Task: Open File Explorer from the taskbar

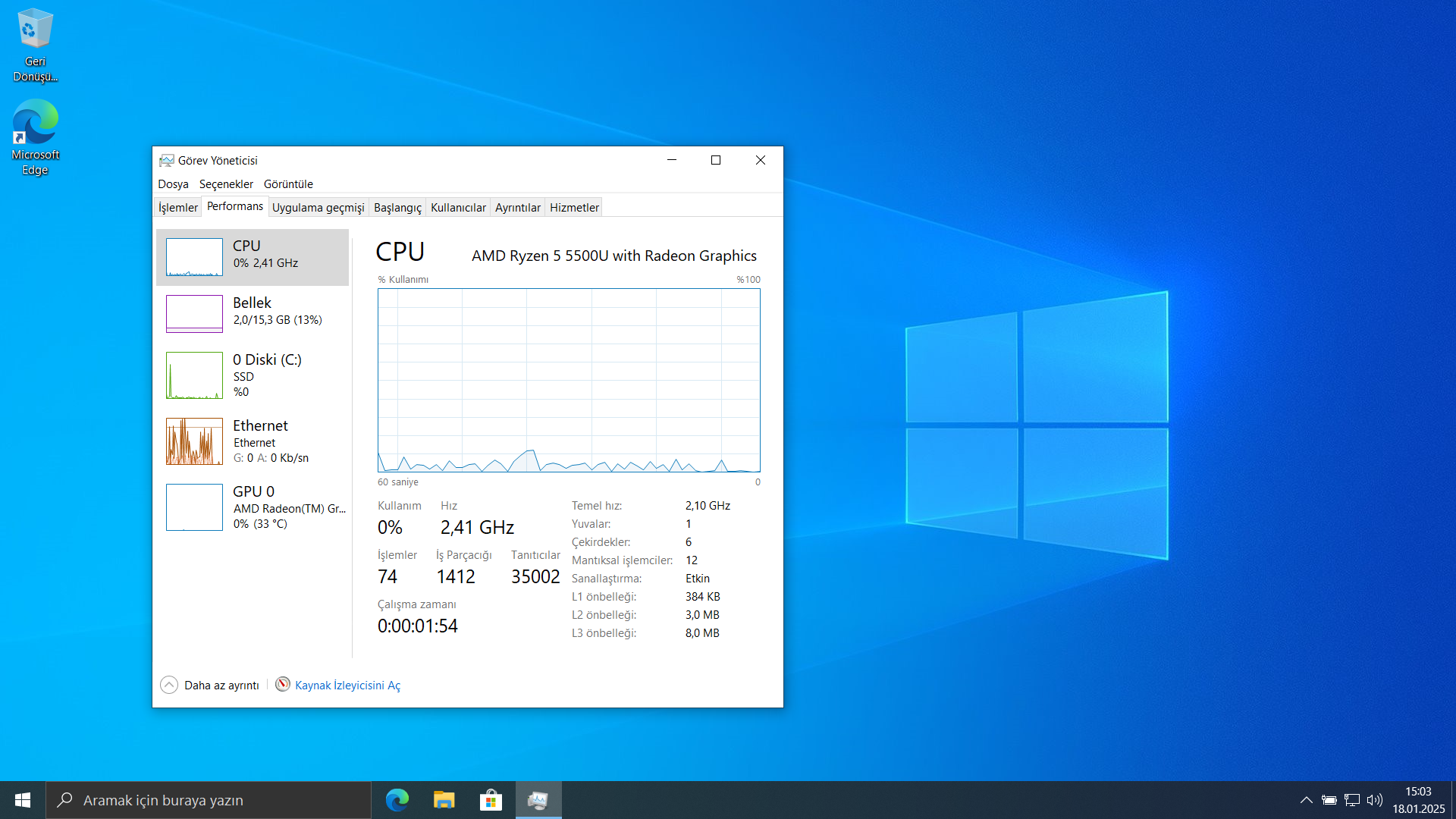Action: [x=444, y=800]
